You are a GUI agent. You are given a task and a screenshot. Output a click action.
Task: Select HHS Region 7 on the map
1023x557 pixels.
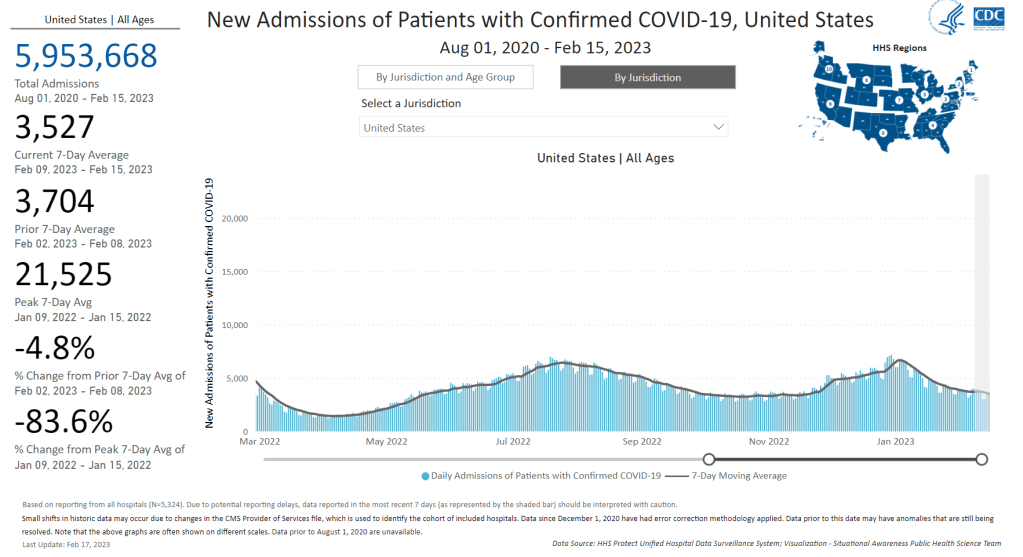(x=899, y=100)
